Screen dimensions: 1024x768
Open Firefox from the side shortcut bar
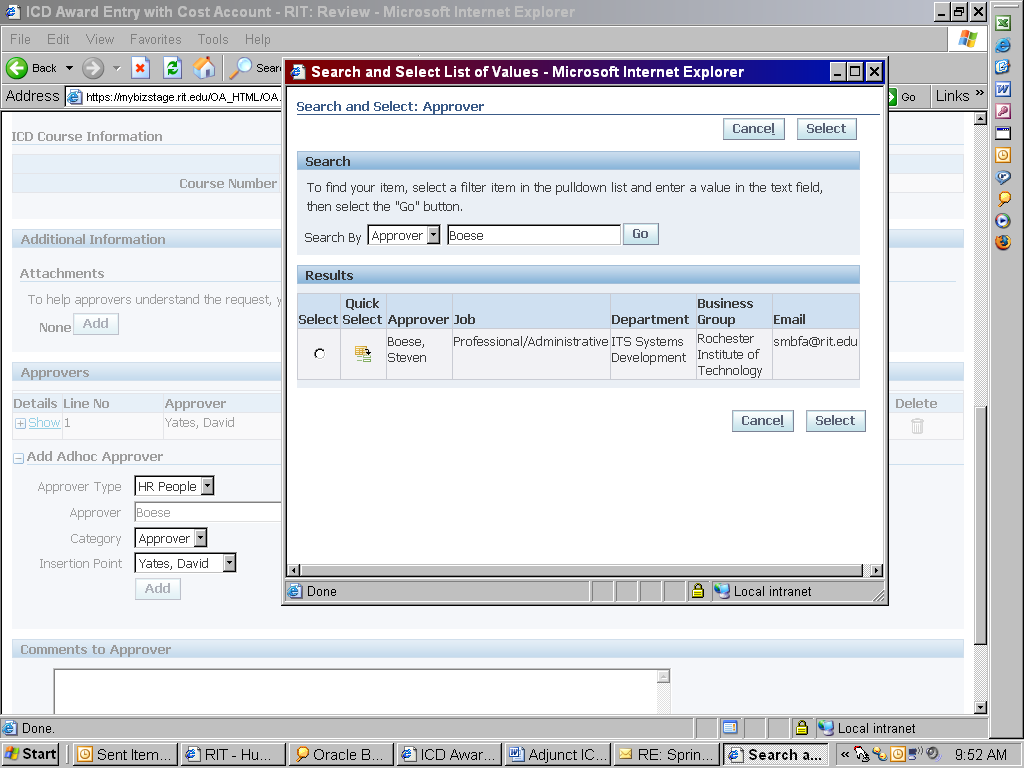(x=1003, y=242)
